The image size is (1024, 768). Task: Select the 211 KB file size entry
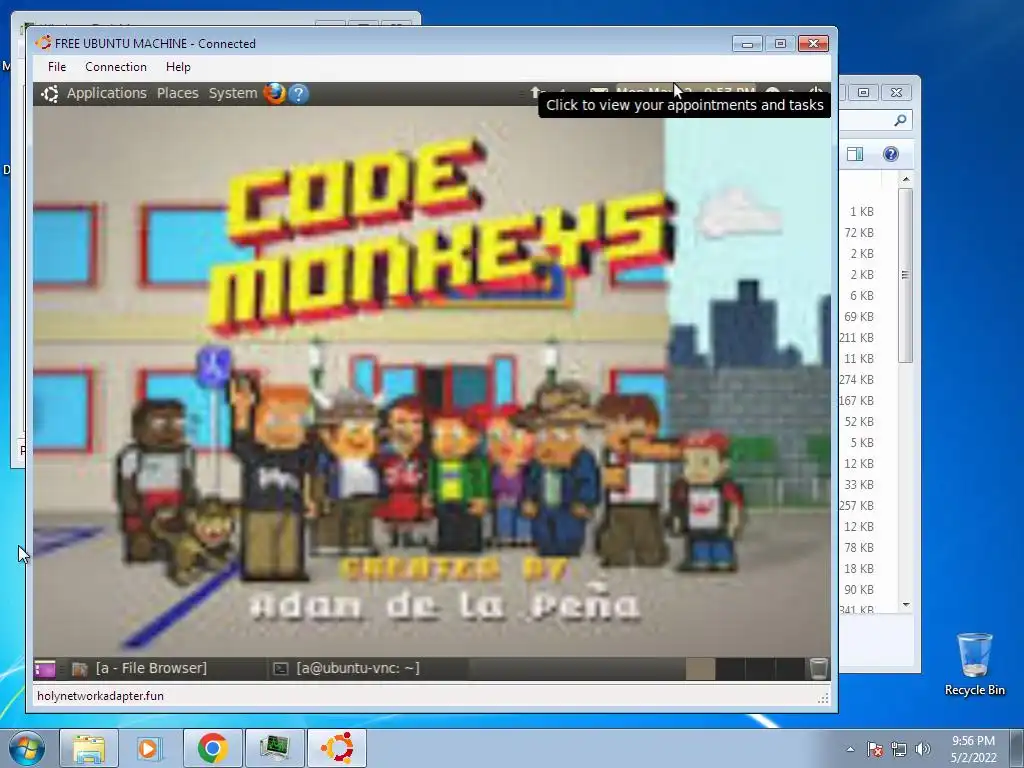coord(857,338)
